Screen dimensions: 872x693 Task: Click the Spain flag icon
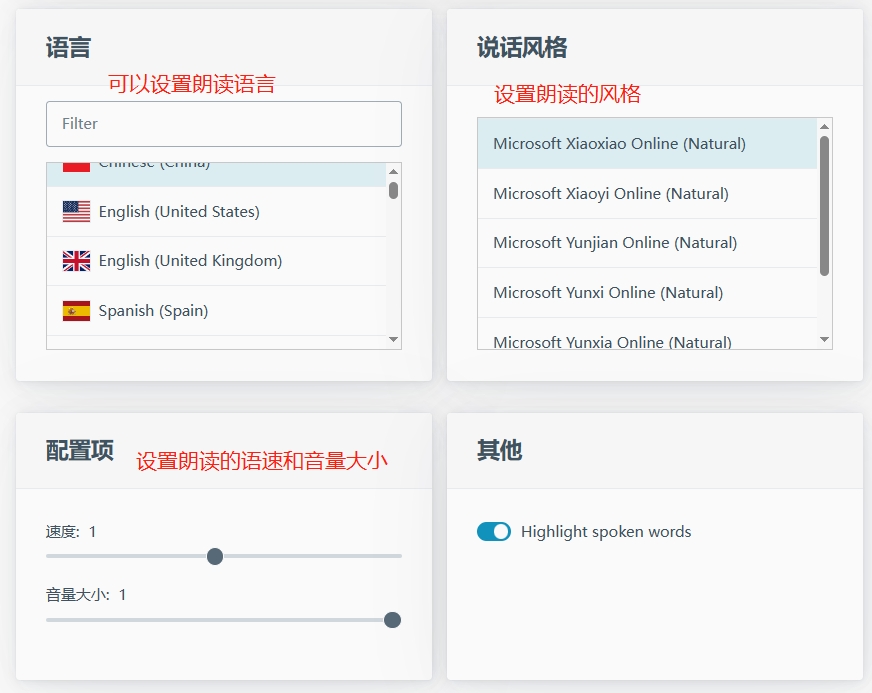(x=76, y=311)
